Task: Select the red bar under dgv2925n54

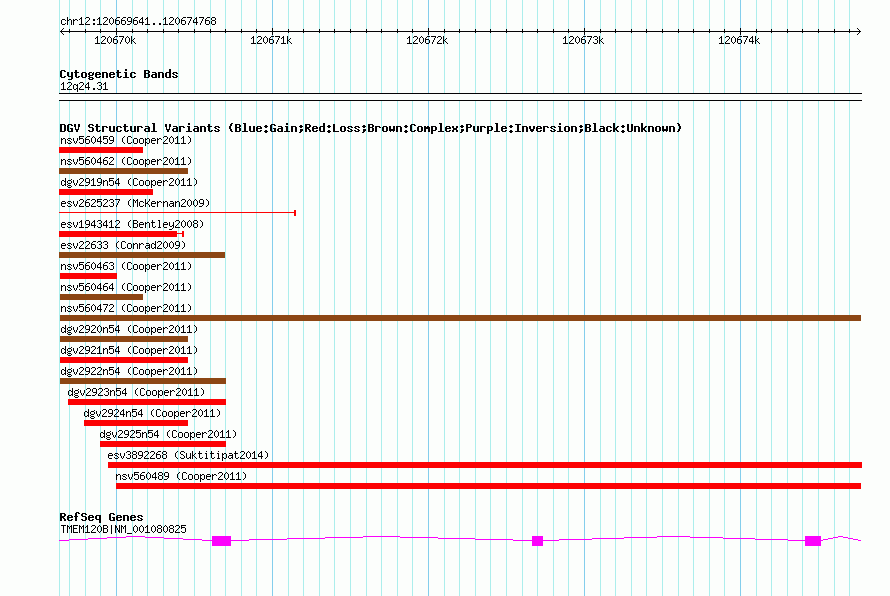Action: 163,444
